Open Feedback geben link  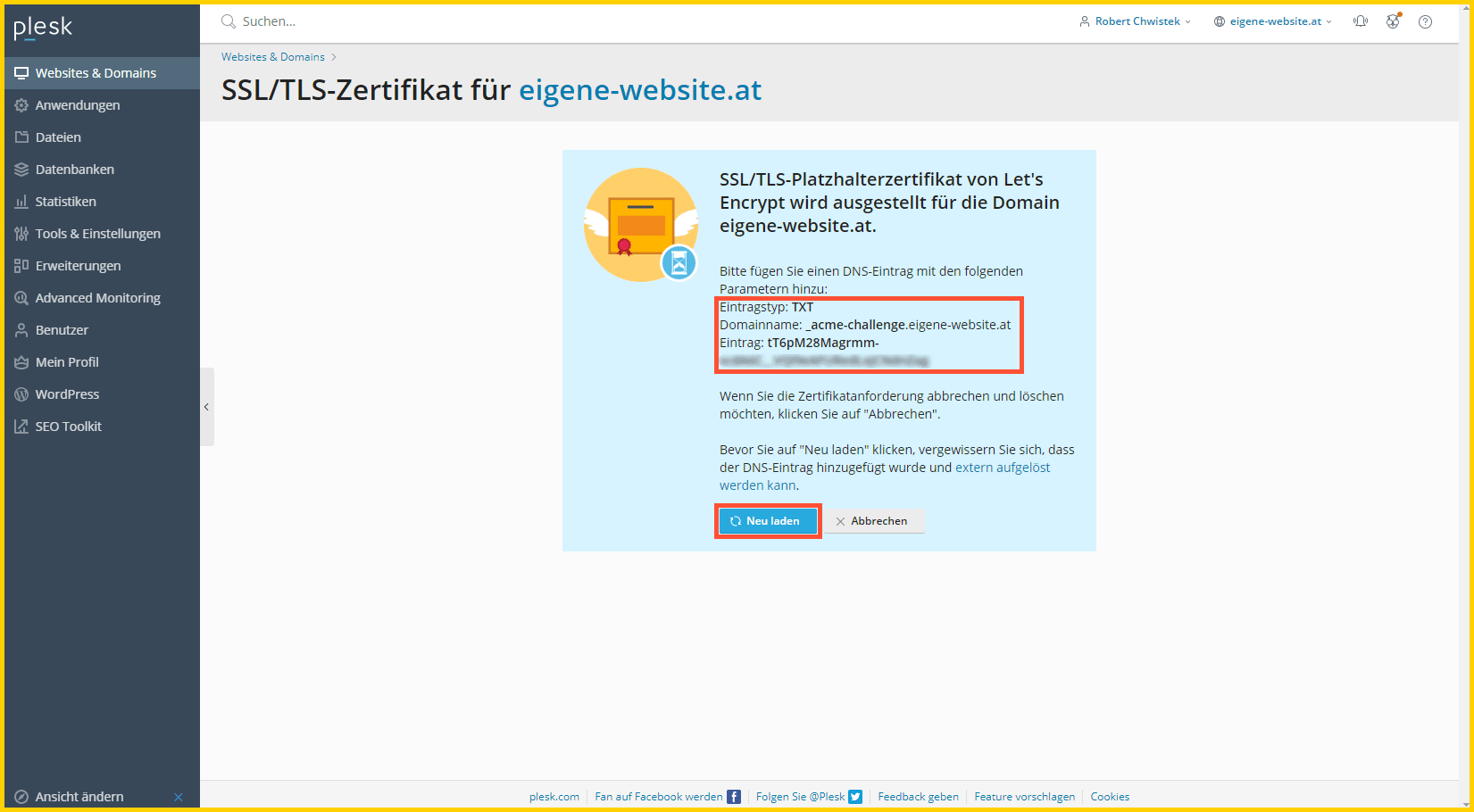click(x=918, y=797)
